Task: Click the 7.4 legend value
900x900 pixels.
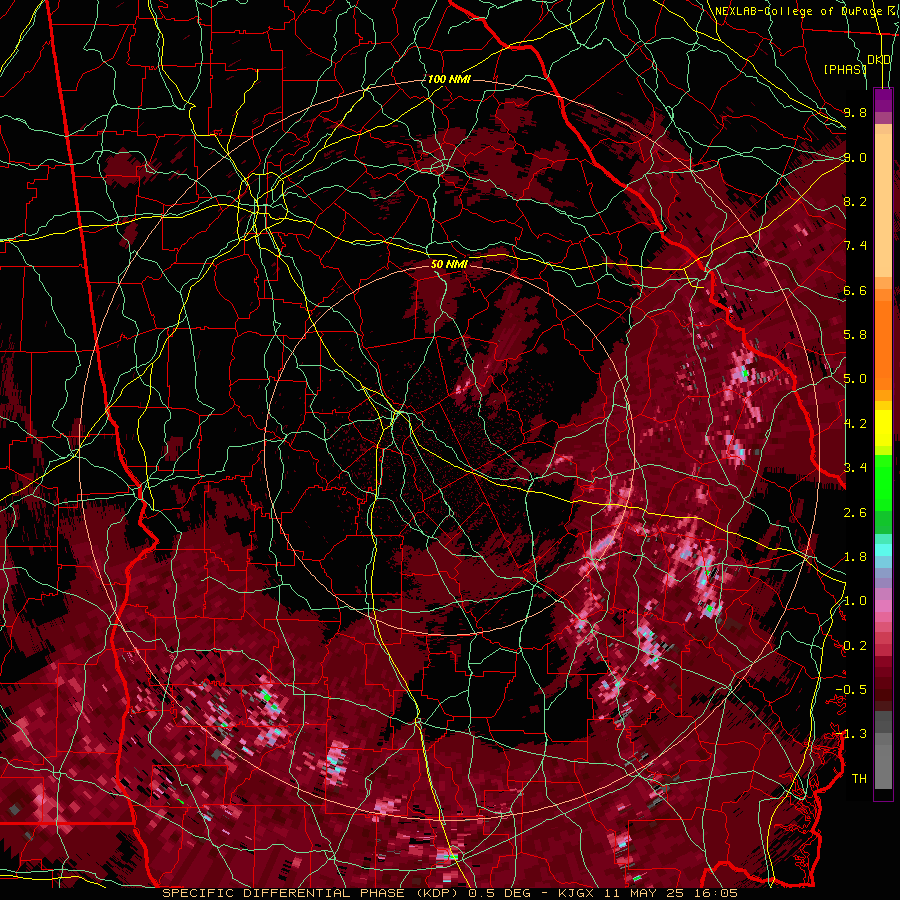Action: tap(855, 246)
